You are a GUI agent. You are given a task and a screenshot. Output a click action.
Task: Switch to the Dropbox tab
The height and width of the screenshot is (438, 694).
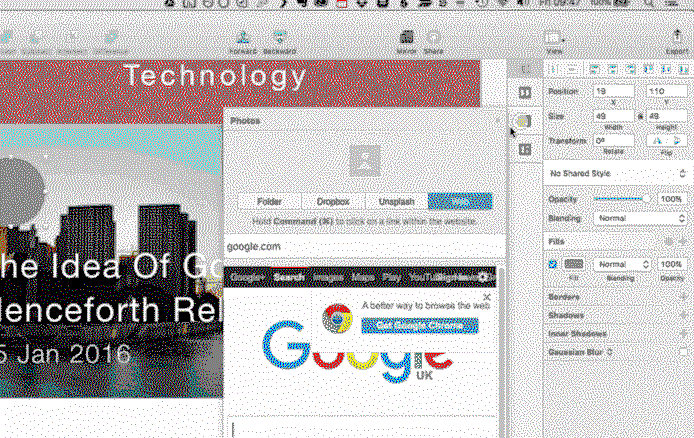pos(333,201)
